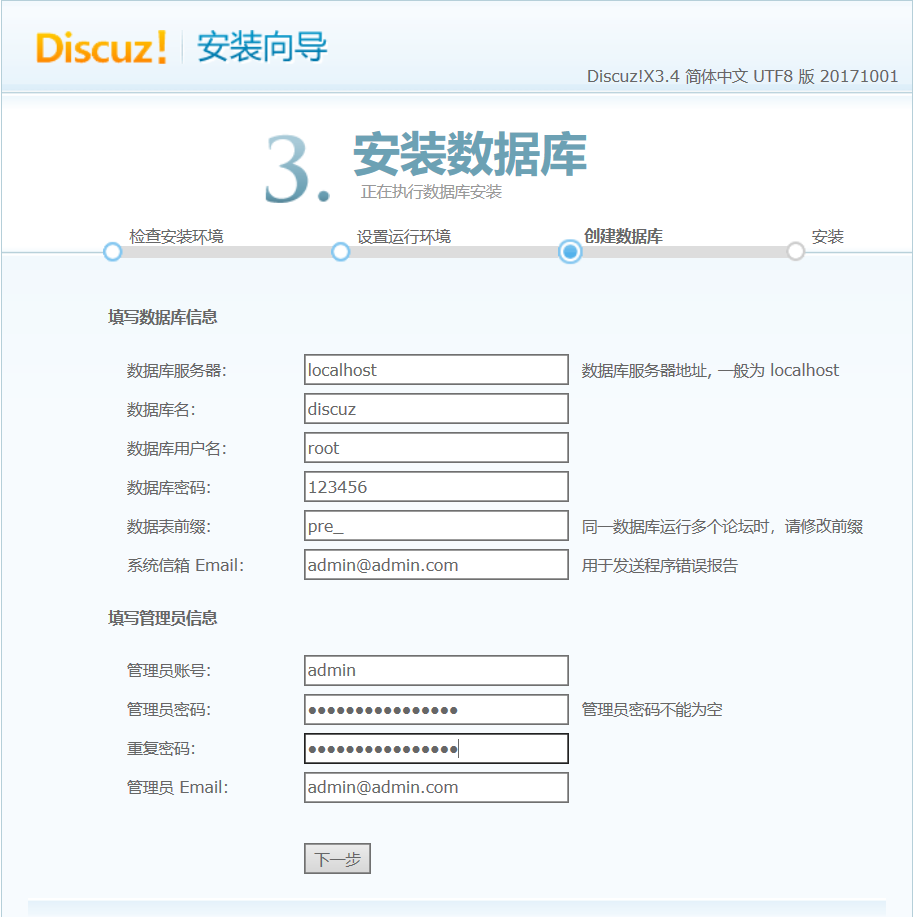This screenshot has height=917, width=916.
Task: Click the final 安装 step circle marker
Action: tap(796, 252)
